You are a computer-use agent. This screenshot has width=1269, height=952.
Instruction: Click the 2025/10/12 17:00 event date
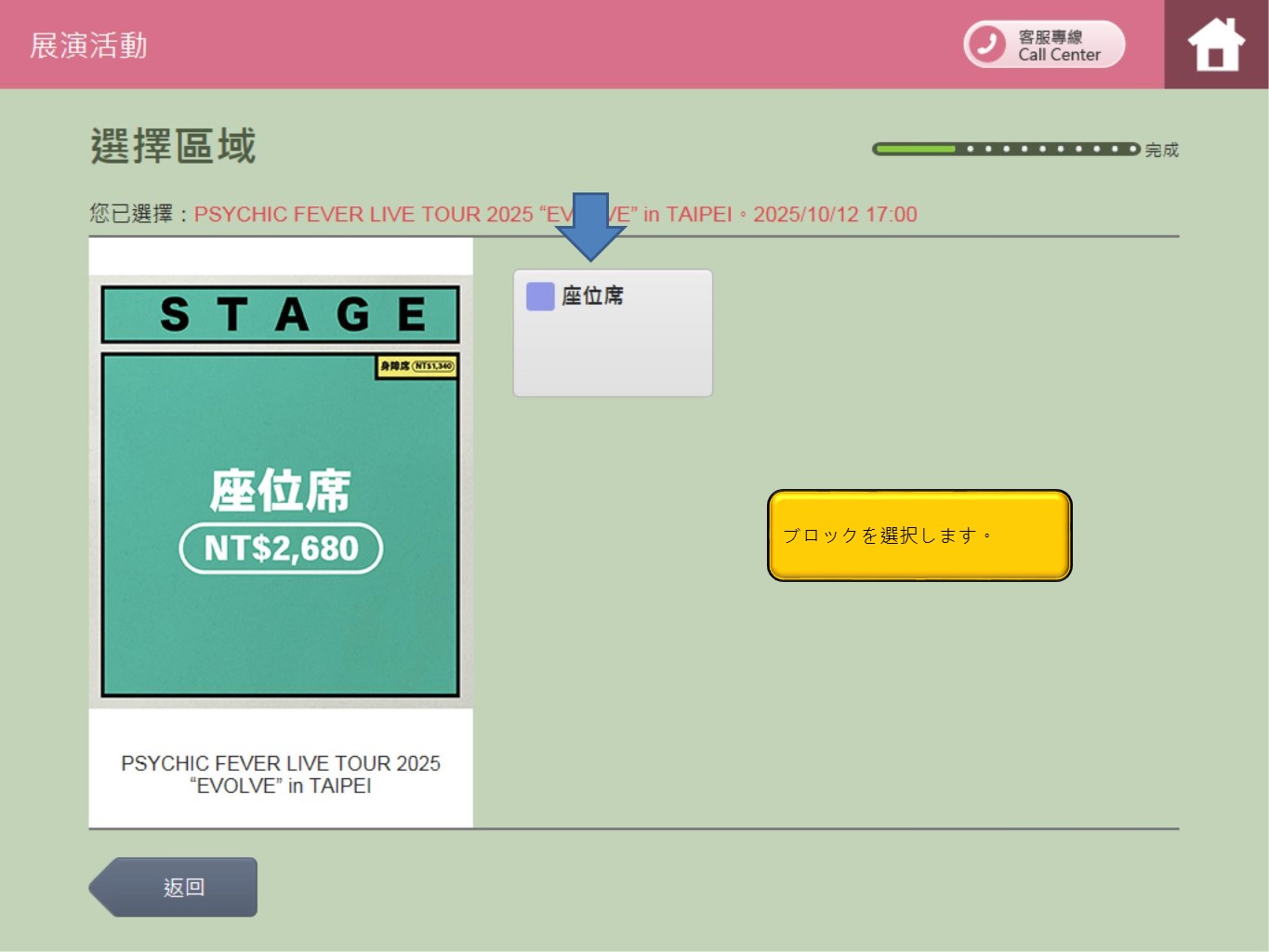click(835, 215)
